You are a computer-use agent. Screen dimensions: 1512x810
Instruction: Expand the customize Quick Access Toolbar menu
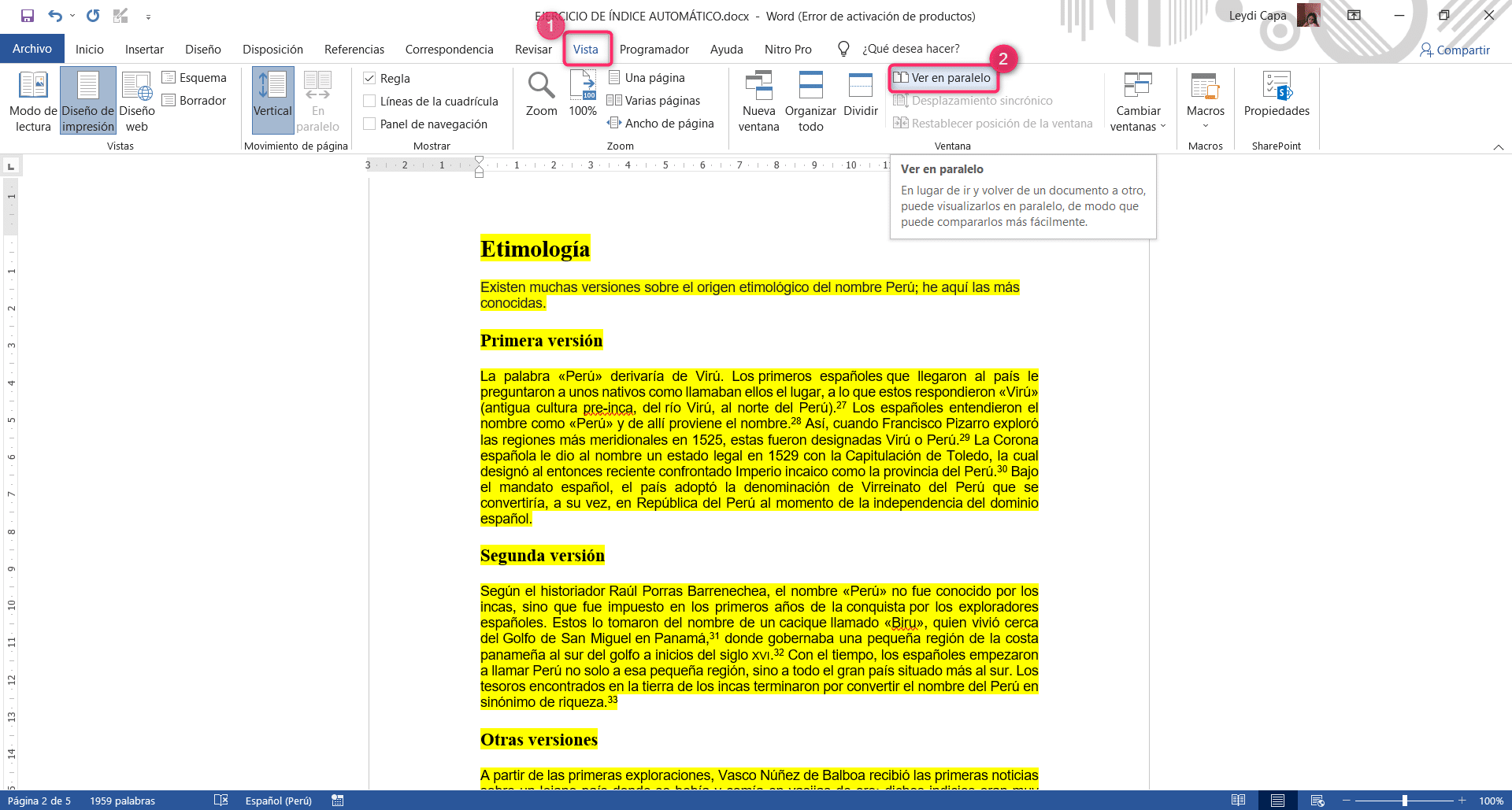[x=147, y=16]
